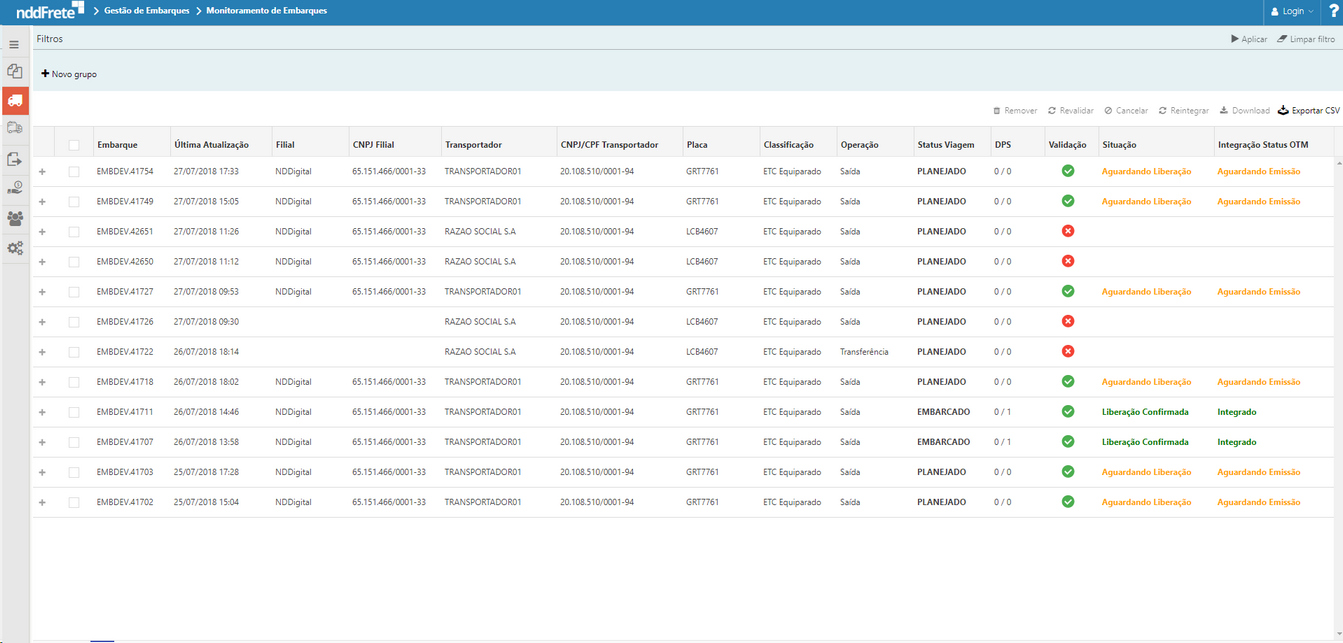Open Monitoramento de Embarques breadcrumb item
1343x643 pixels.
[268, 12]
